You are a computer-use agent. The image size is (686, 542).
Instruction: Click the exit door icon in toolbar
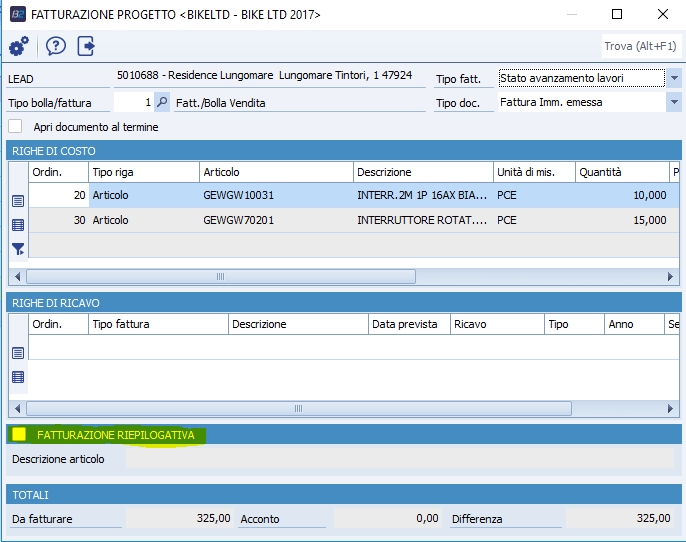pyautogui.click(x=86, y=46)
